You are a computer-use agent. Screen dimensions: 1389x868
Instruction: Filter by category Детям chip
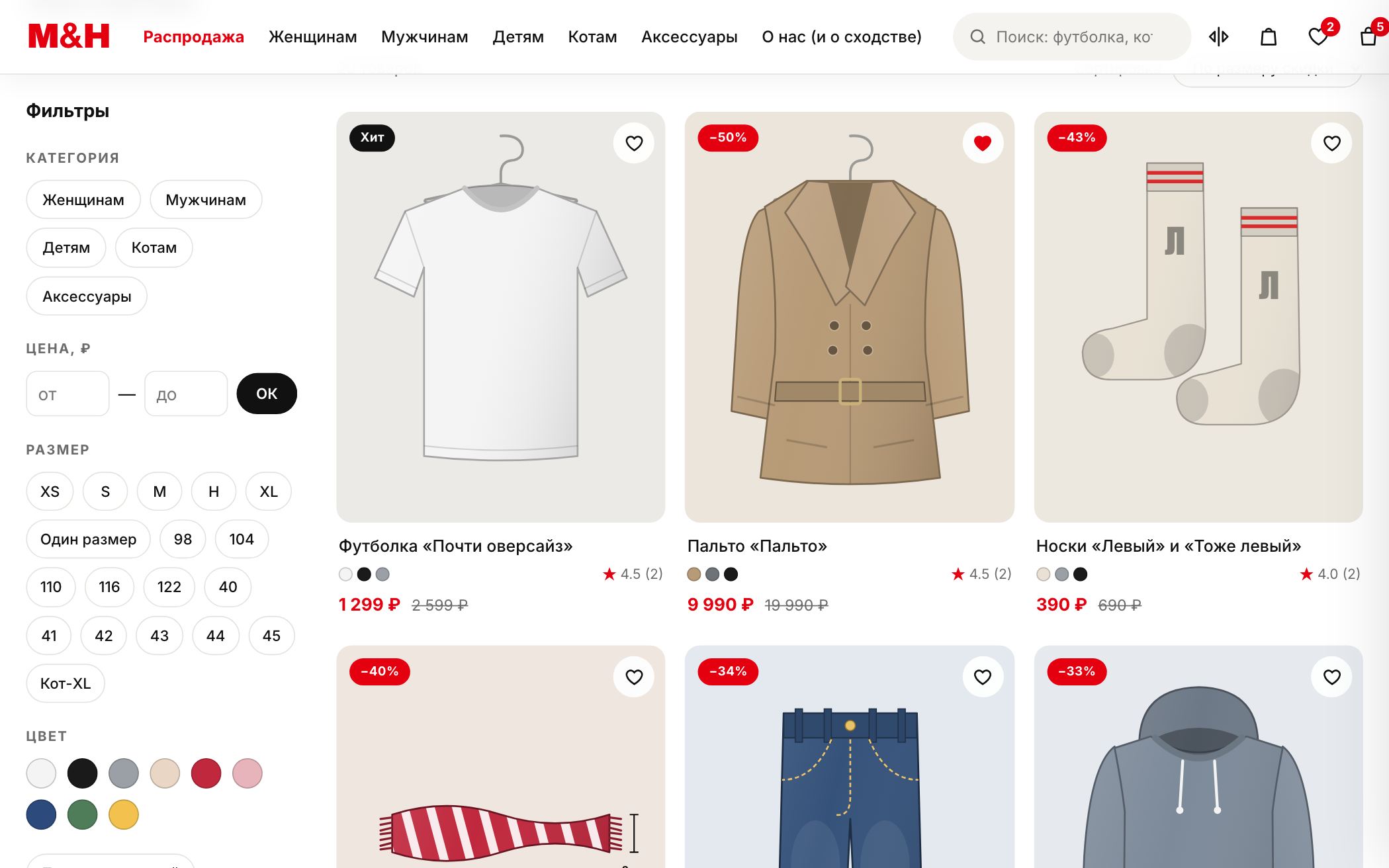tap(66, 247)
